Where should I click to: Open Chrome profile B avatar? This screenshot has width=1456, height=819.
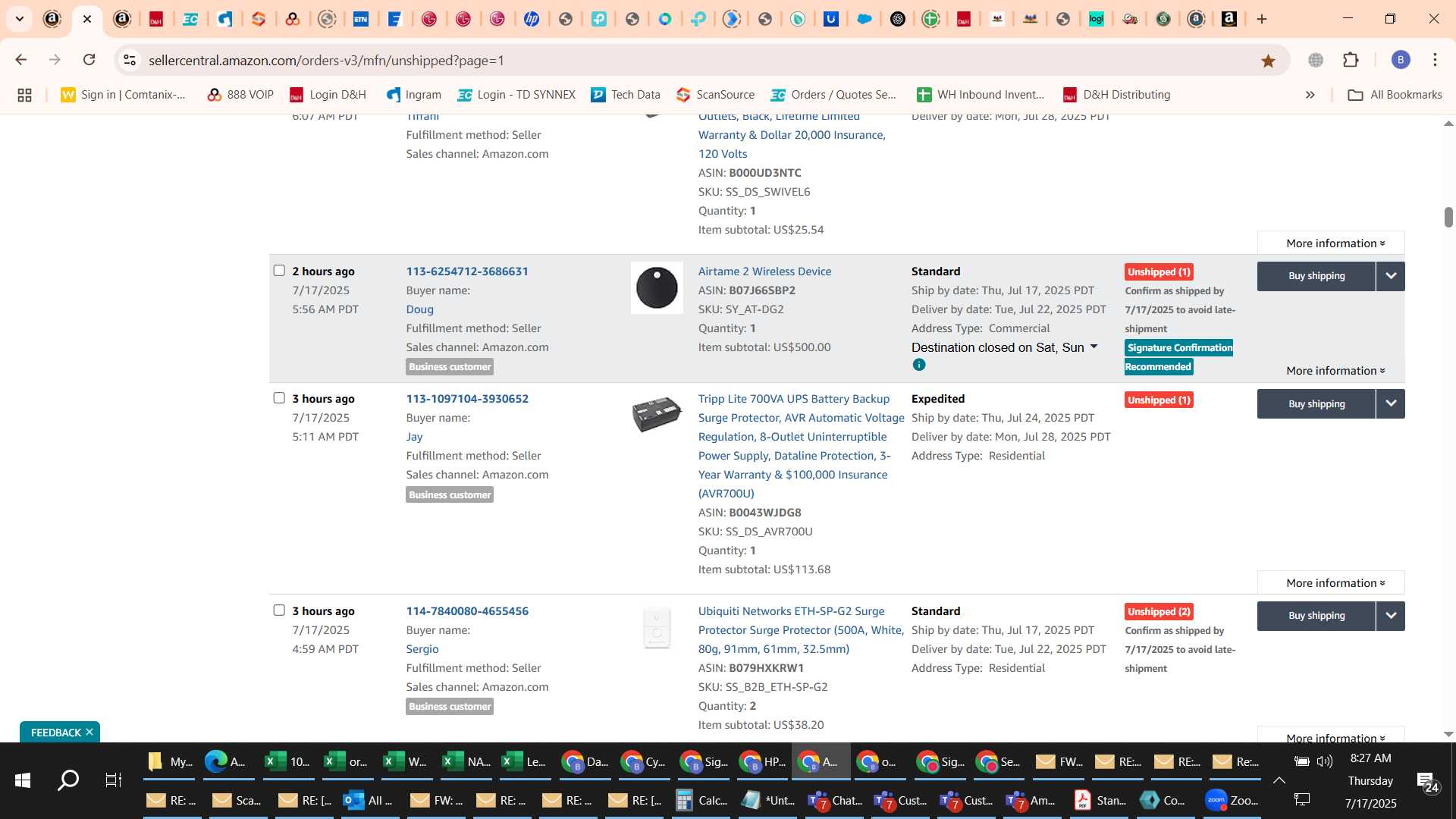click(1401, 60)
